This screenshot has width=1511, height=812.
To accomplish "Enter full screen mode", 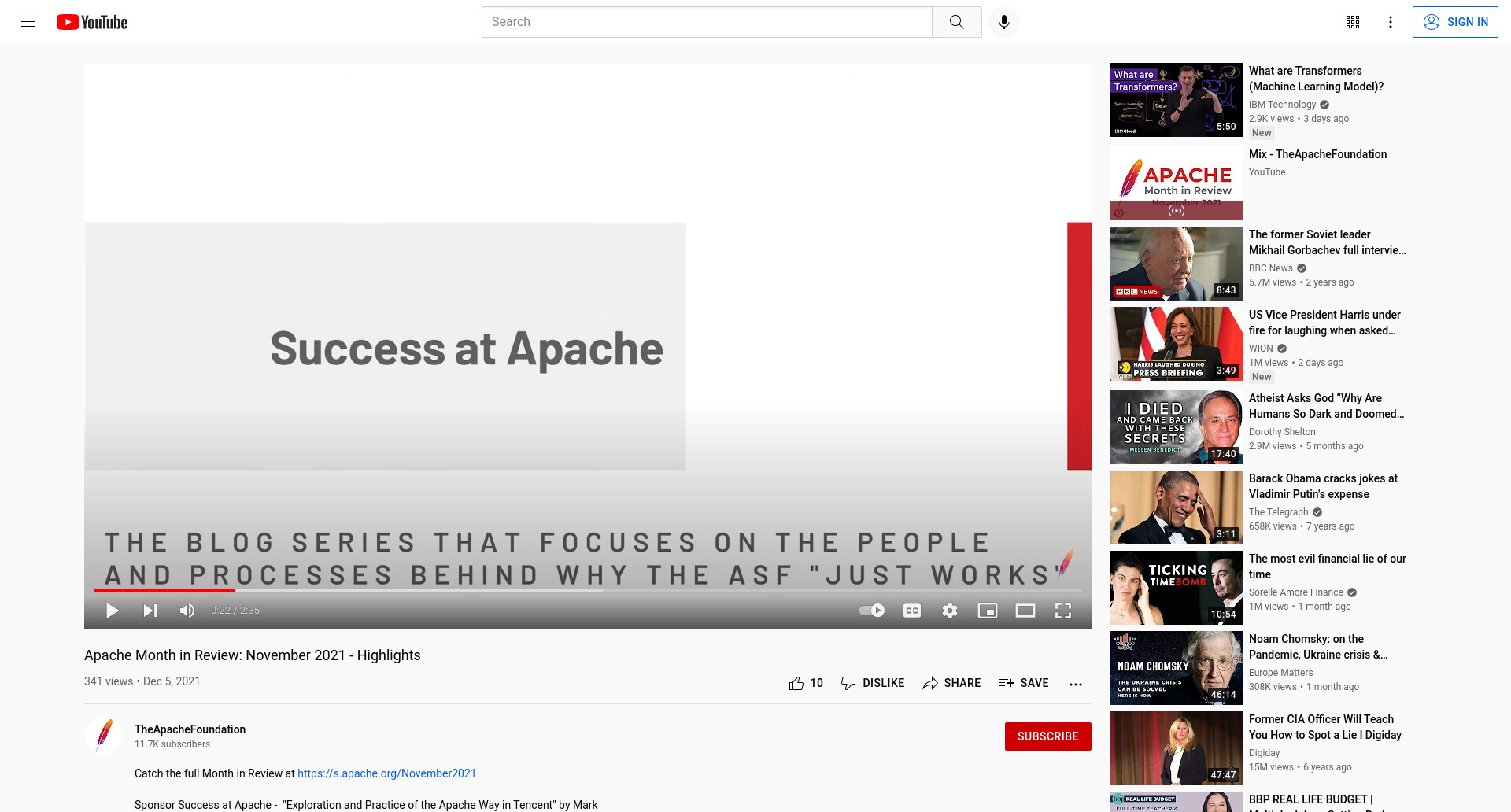I will point(1063,611).
